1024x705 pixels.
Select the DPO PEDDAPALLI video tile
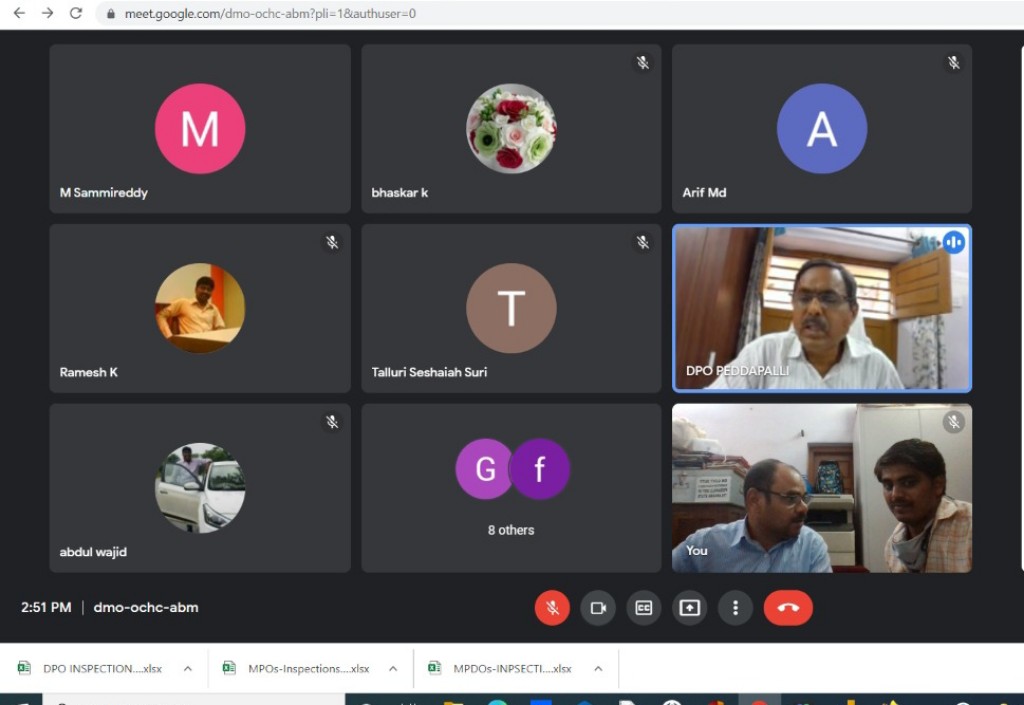click(x=821, y=308)
